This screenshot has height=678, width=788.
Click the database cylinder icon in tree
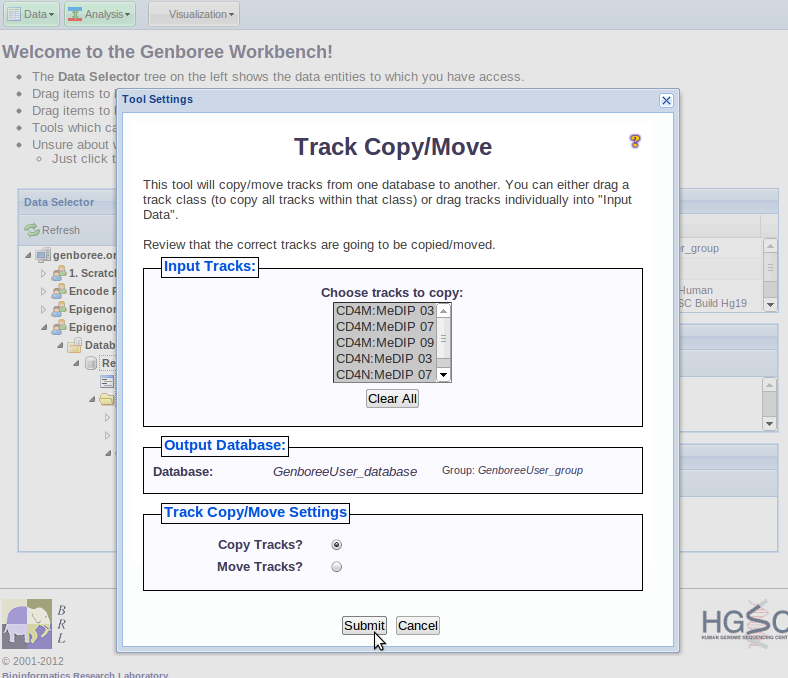91,363
